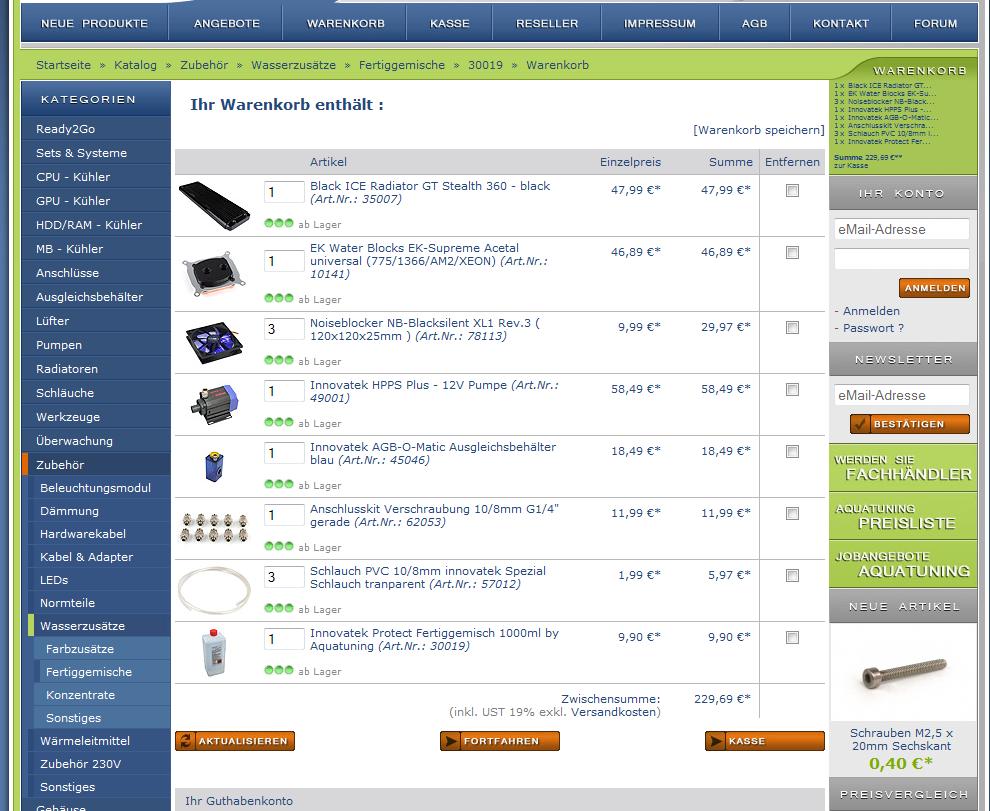Tick remove checkbox for EK Supreme Acetal
Image resolution: width=990 pixels, height=811 pixels.
coord(792,252)
